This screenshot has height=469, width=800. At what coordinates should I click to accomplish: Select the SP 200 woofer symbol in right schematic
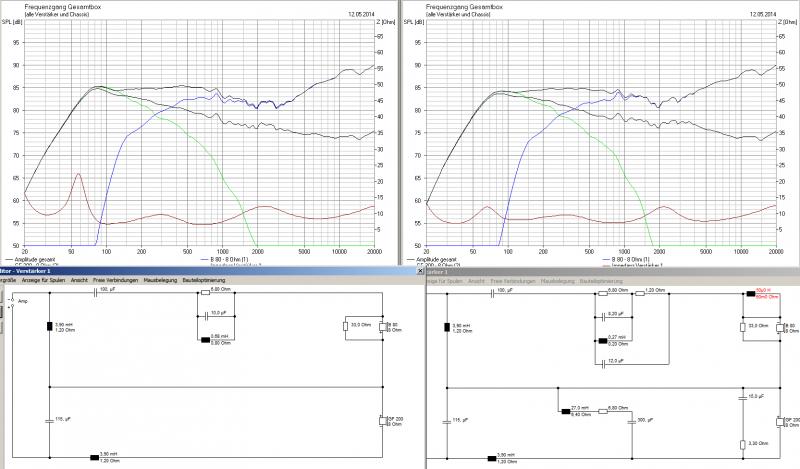tap(779, 420)
